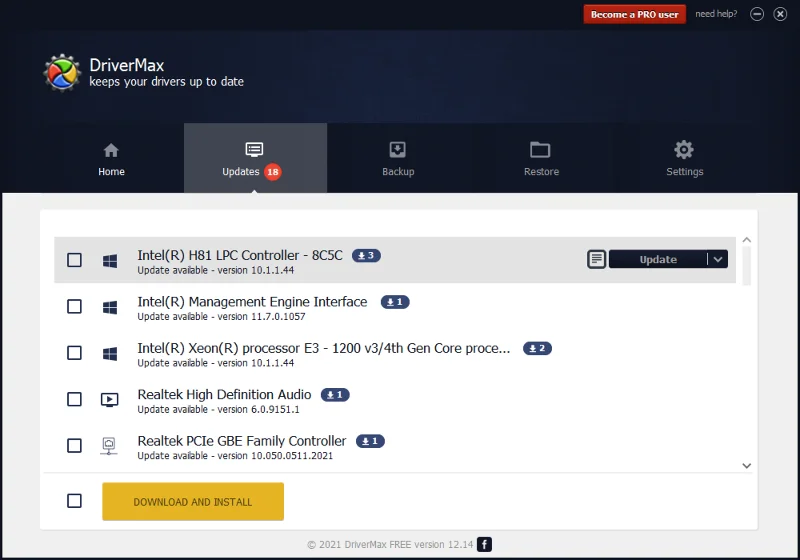Click Become a PRO user button
800x560 pixels.
coord(635,14)
